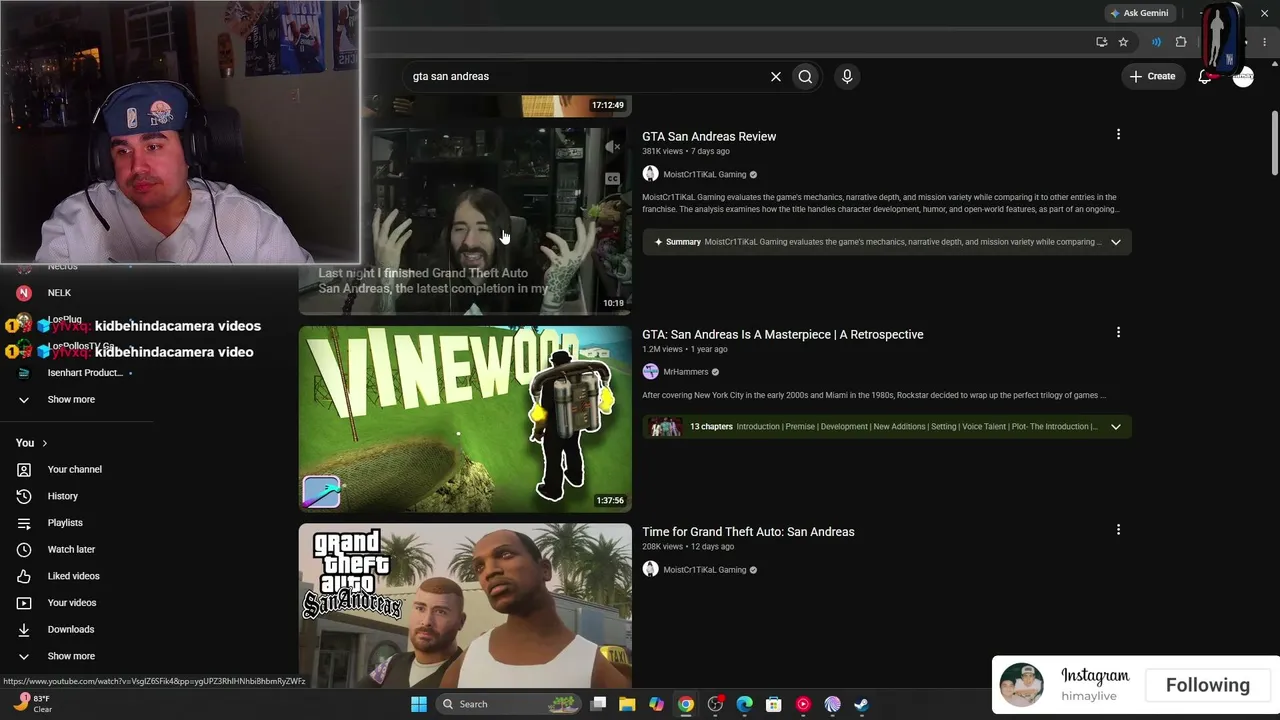The image size is (1280, 720).
Task: Open OBS Studio from the taskbar
Action: click(x=715, y=704)
